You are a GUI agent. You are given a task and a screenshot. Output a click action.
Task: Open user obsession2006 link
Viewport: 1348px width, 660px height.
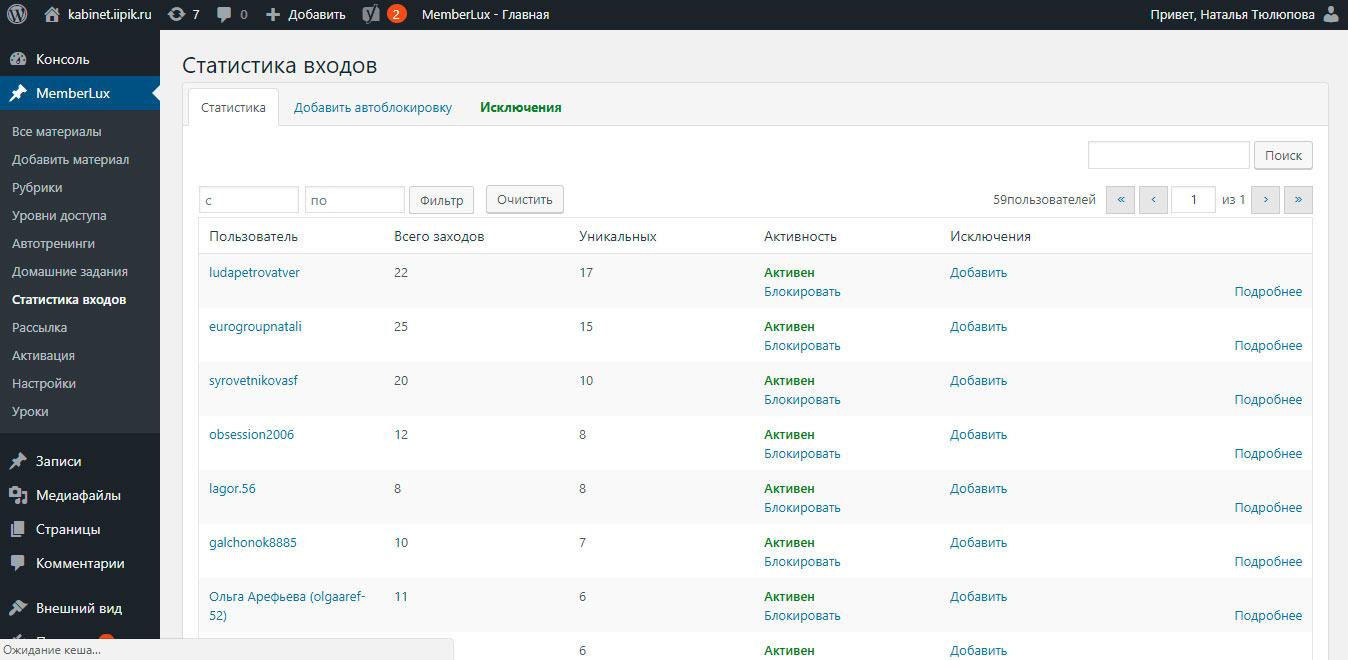click(251, 434)
